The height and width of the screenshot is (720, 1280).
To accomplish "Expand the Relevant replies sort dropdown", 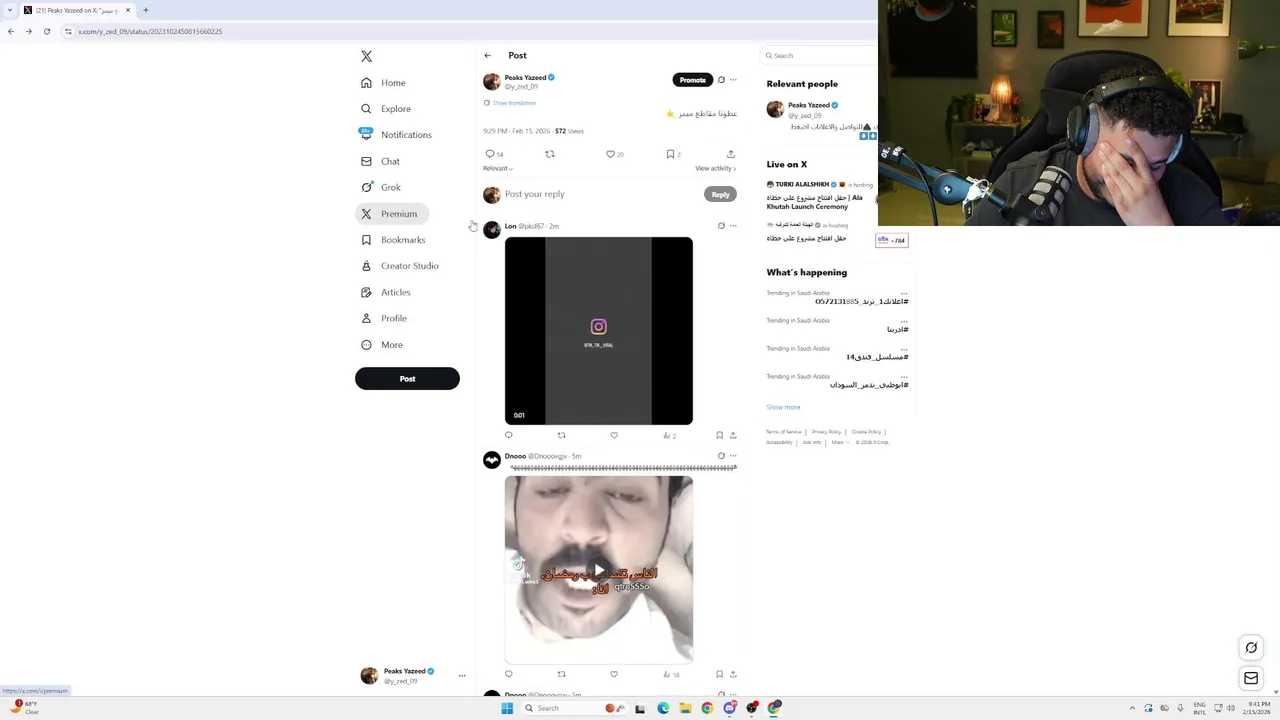I will (x=497, y=168).
